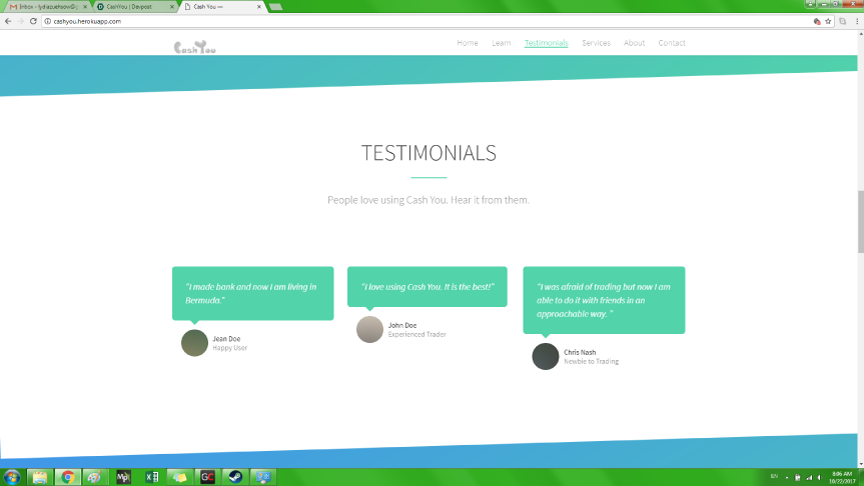The height and width of the screenshot is (486, 864).
Task: Open a new tab button
Action: 276,7
